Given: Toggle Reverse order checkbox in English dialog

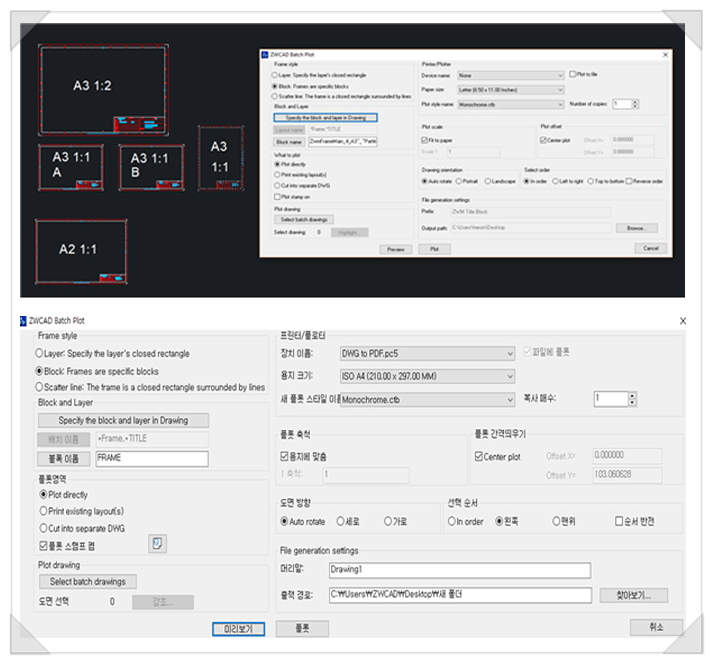Looking at the screenshot, I should tap(644, 181).
